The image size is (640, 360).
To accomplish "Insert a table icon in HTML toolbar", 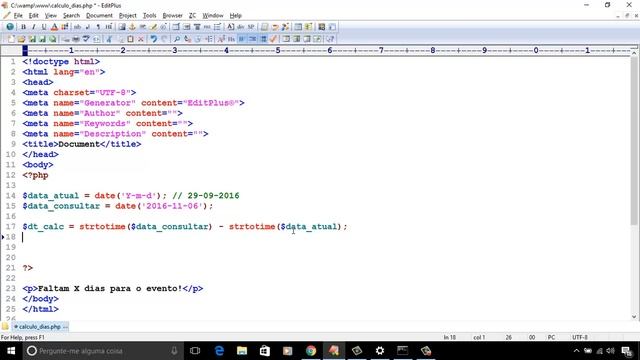I will coord(176,27).
